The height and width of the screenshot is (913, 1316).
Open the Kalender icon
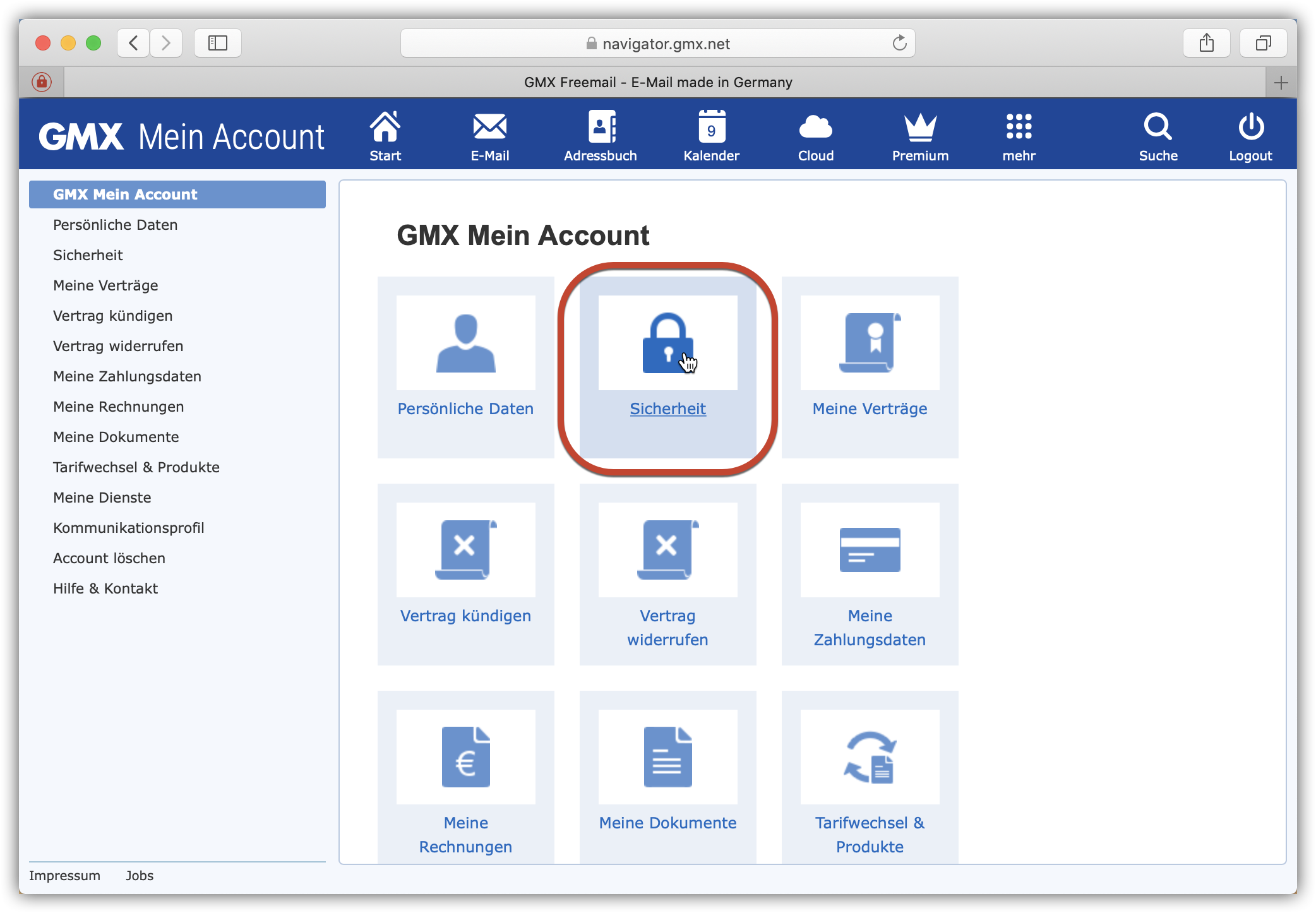coord(712,127)
